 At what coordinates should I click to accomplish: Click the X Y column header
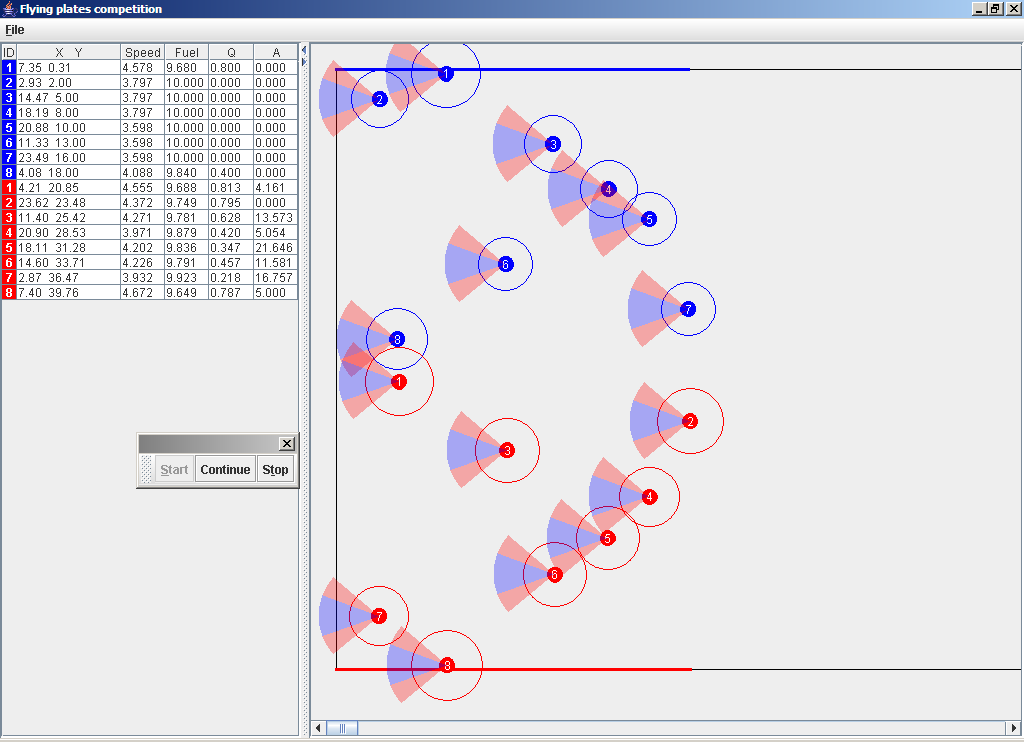click(69, 52)
